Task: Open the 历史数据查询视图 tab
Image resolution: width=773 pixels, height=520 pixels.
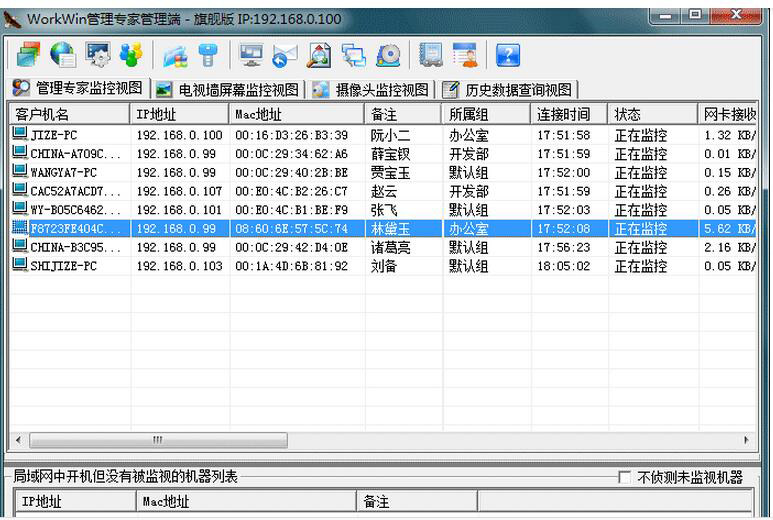Action: click(508, 90)
